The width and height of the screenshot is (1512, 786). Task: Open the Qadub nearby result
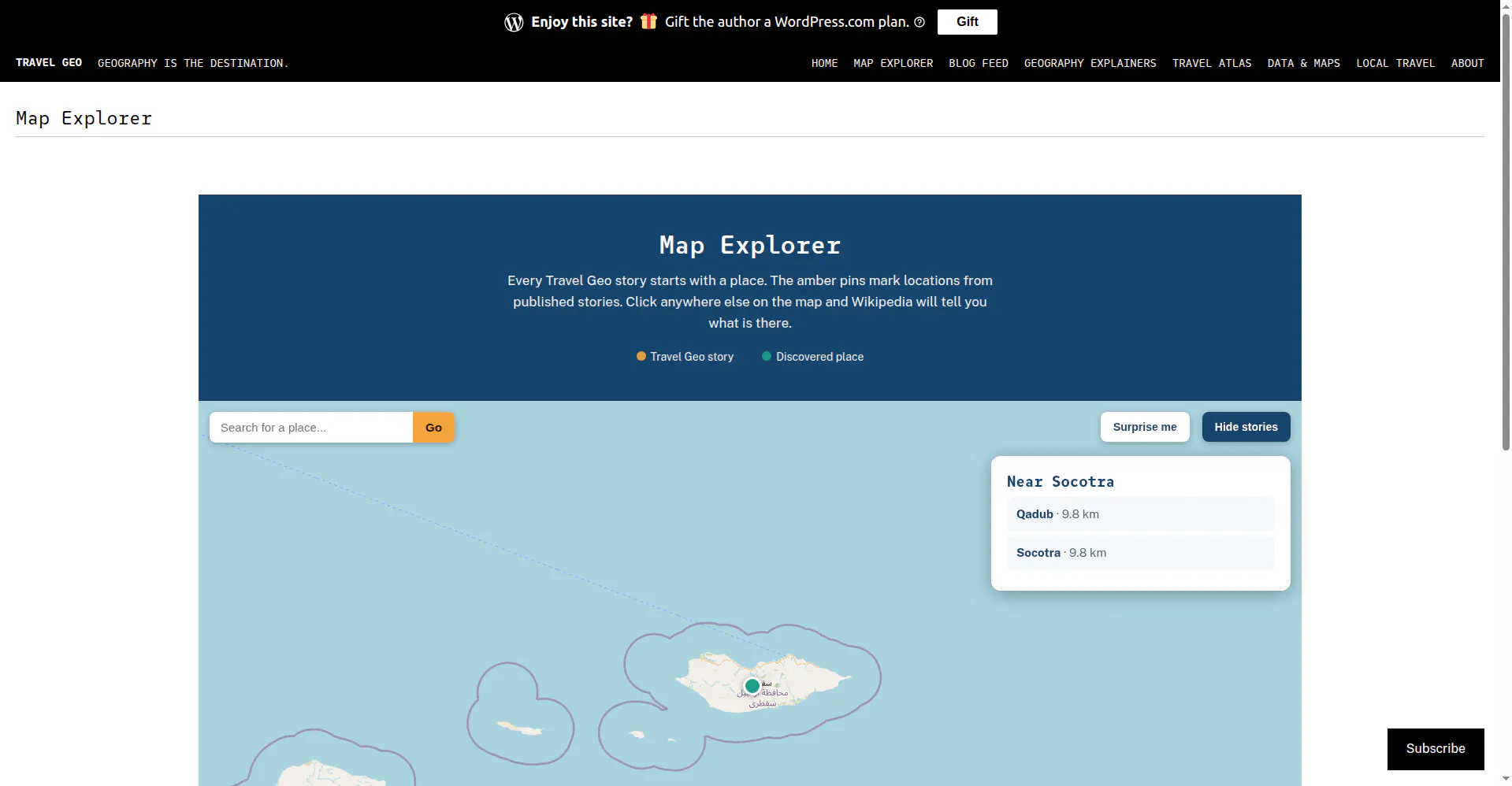pos(1140,514)
